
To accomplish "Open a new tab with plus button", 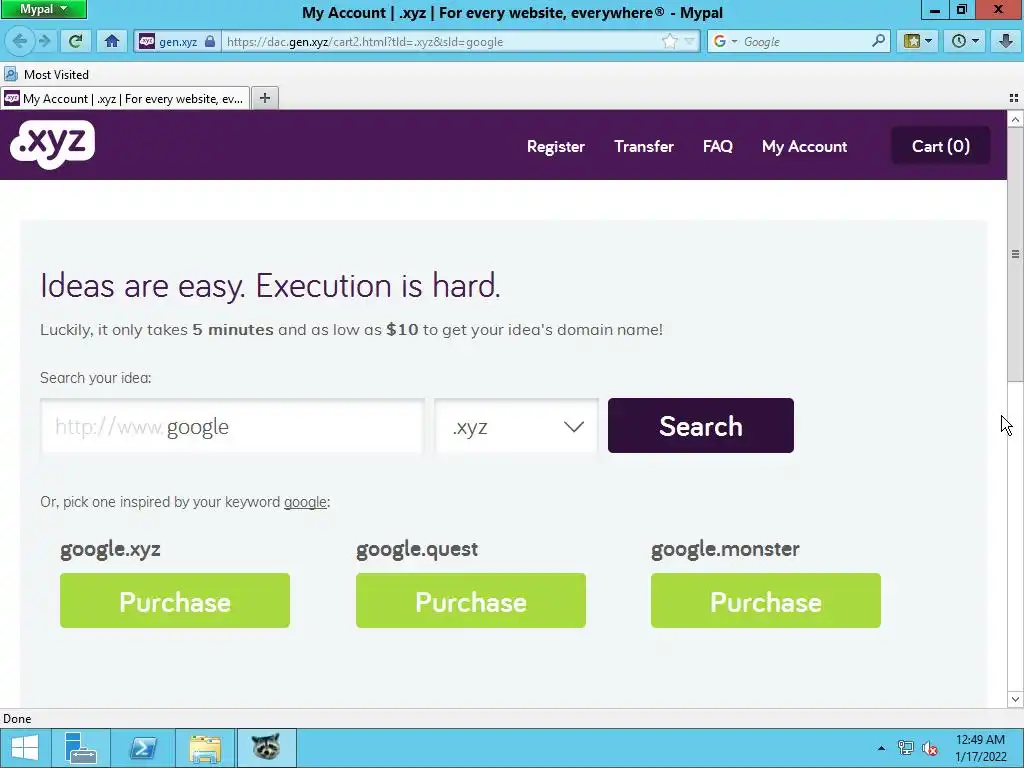I will pos(264,98).
